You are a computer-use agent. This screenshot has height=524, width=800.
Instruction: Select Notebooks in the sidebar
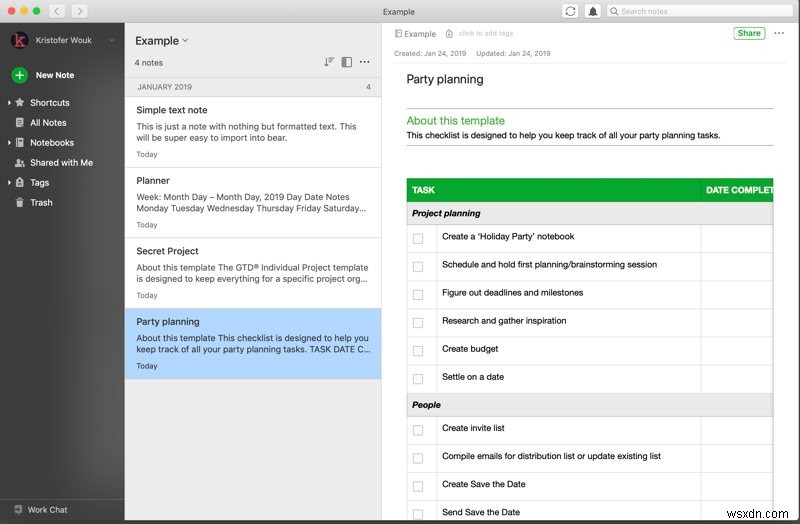click(x=52, y=142)
